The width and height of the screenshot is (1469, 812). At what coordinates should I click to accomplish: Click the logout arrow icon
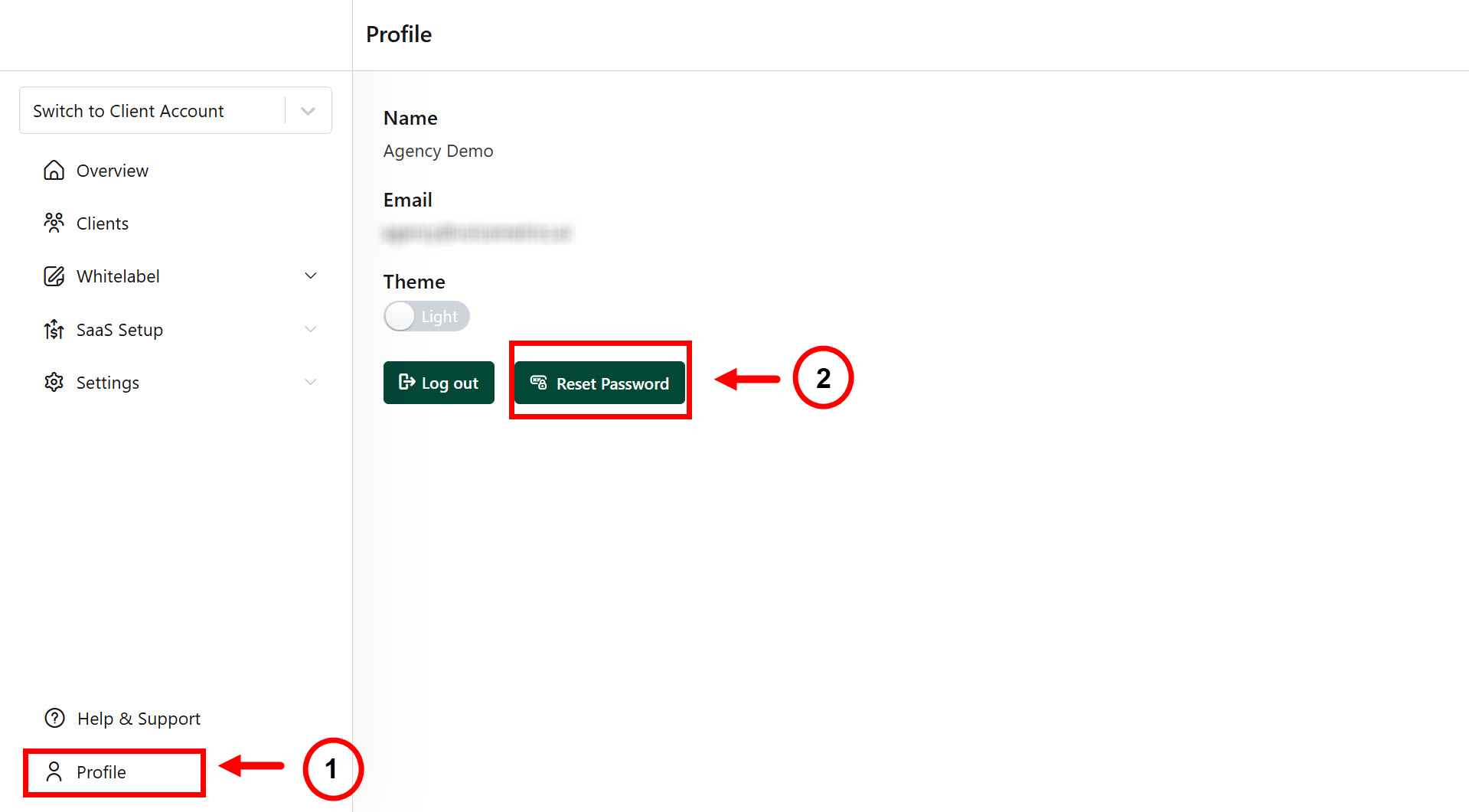[x=406, y=382]
